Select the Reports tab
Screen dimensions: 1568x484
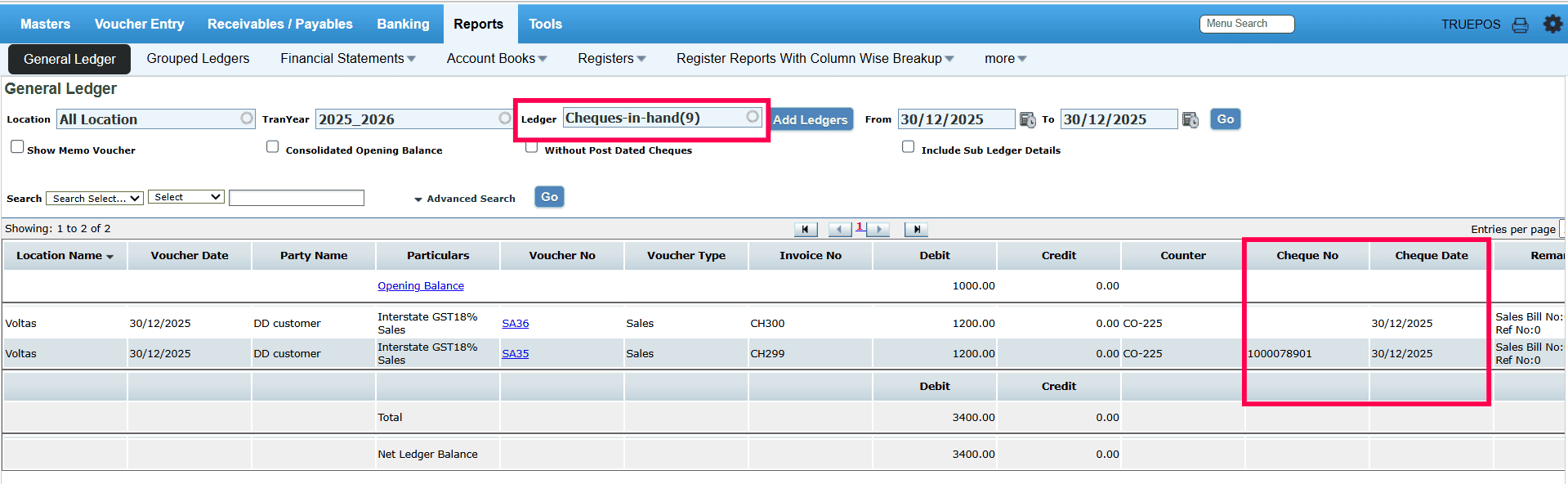point(479,25)
